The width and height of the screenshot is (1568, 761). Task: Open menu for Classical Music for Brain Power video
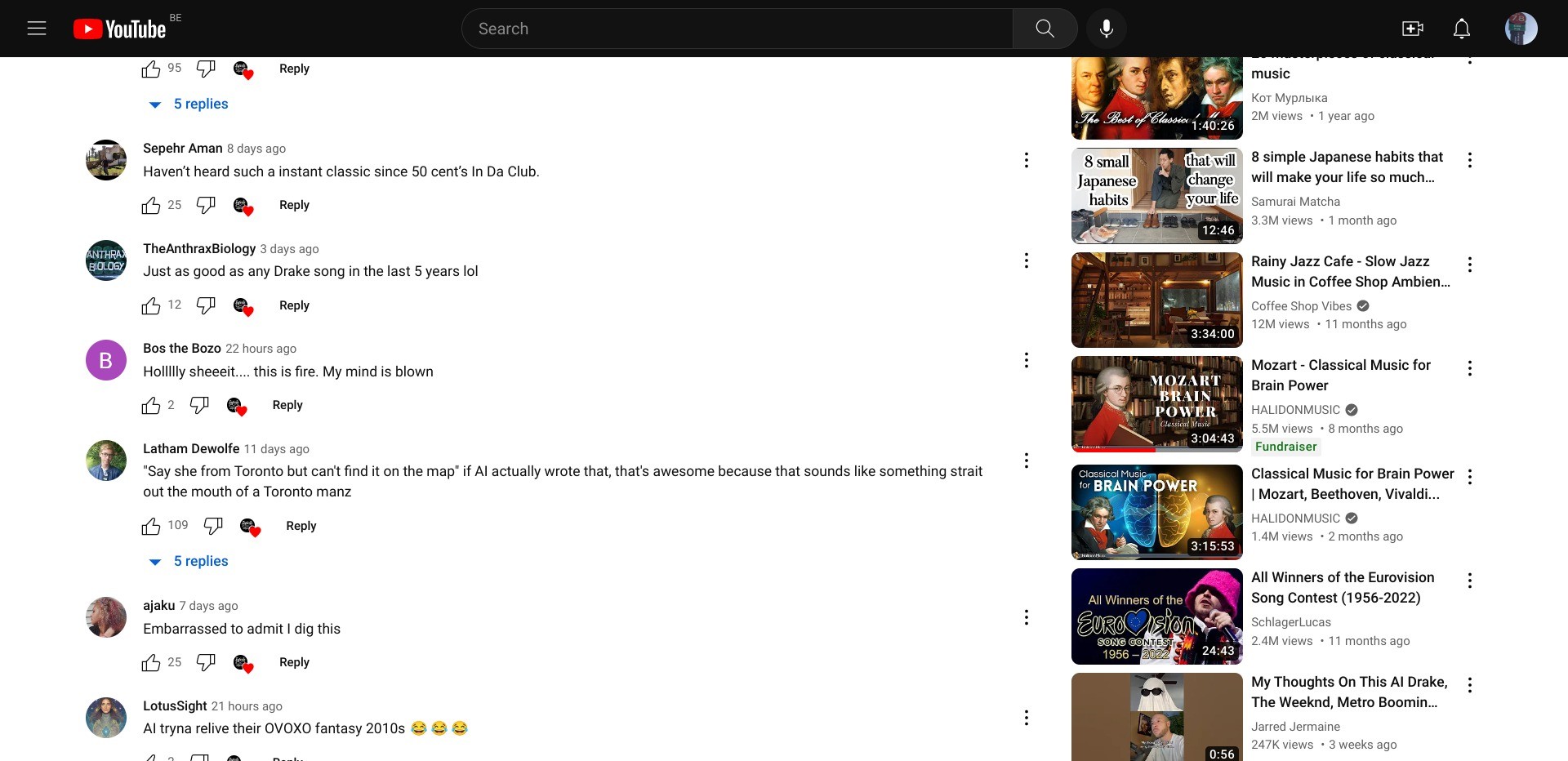point(1469,477)
